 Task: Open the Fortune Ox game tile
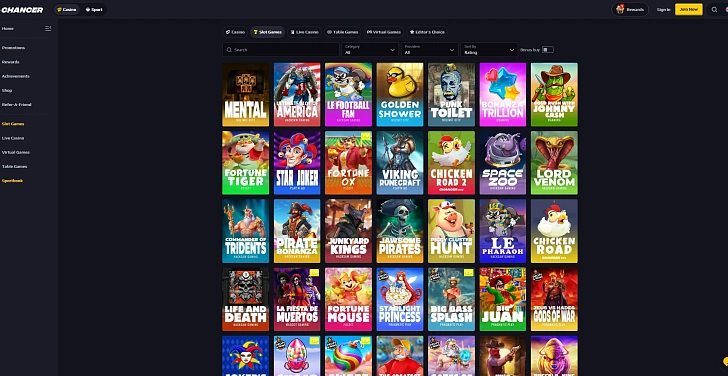(348, 163)
